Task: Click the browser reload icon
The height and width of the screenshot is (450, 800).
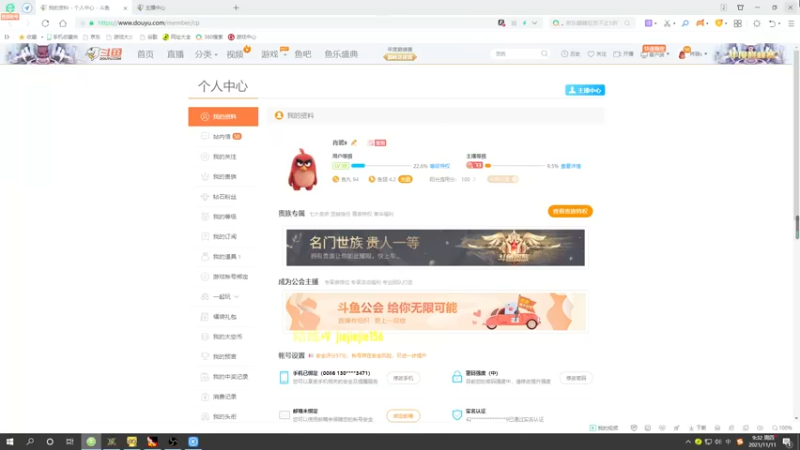Action: point(45,23)
